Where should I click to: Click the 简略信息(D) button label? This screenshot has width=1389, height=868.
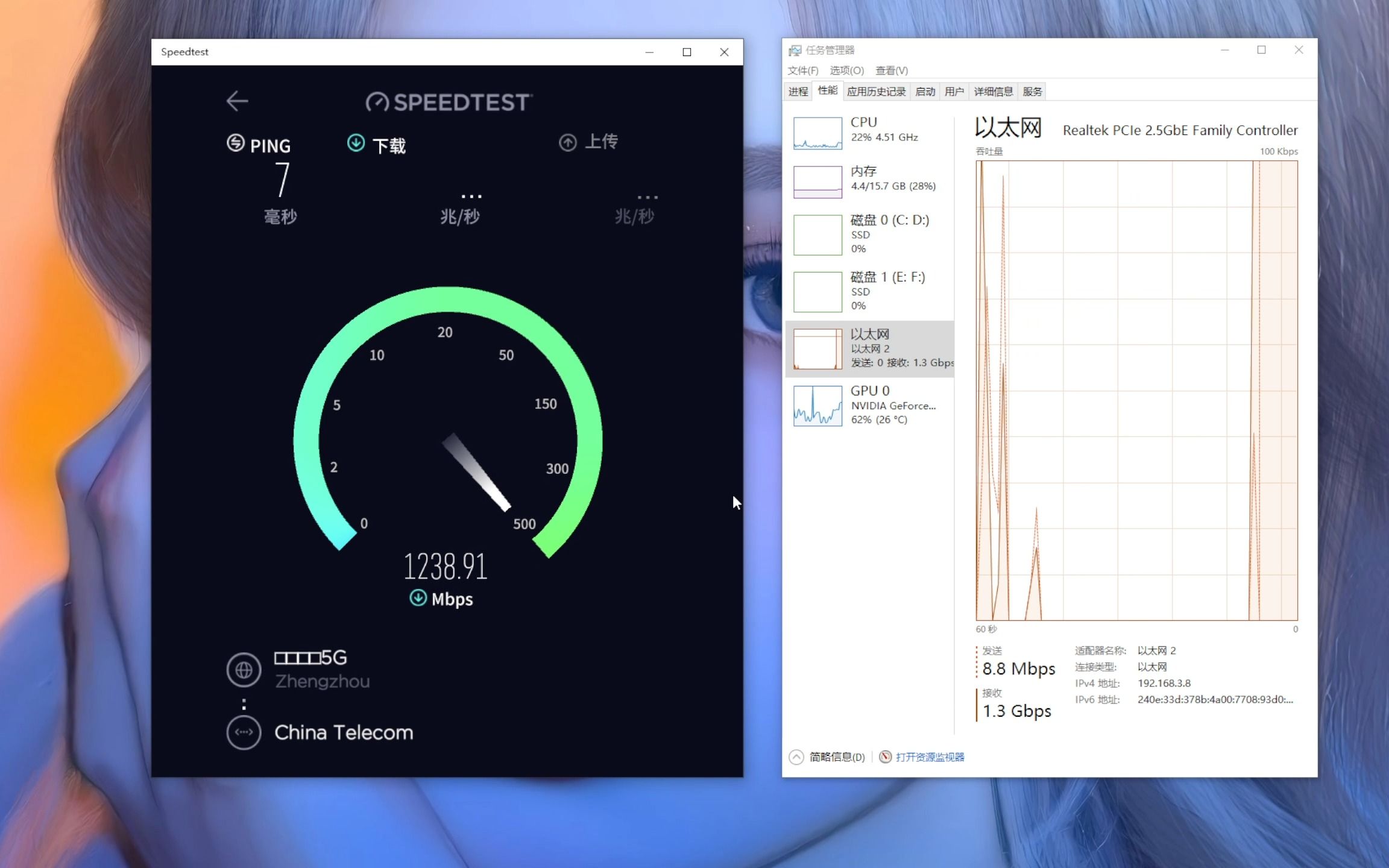[837, 757]
